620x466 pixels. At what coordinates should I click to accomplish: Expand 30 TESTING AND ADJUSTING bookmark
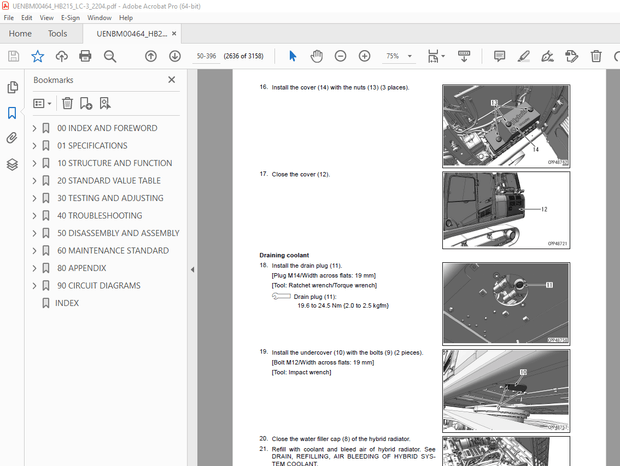[x=34, y=198]
